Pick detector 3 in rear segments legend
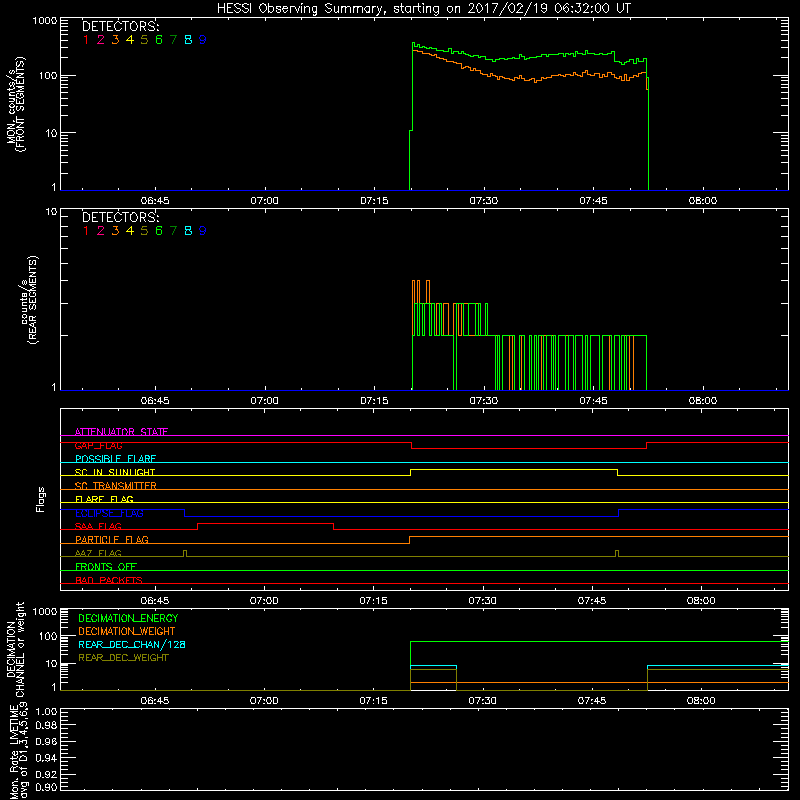The width and height of the screenshot is (800, 800). click(x=115, y=231)
